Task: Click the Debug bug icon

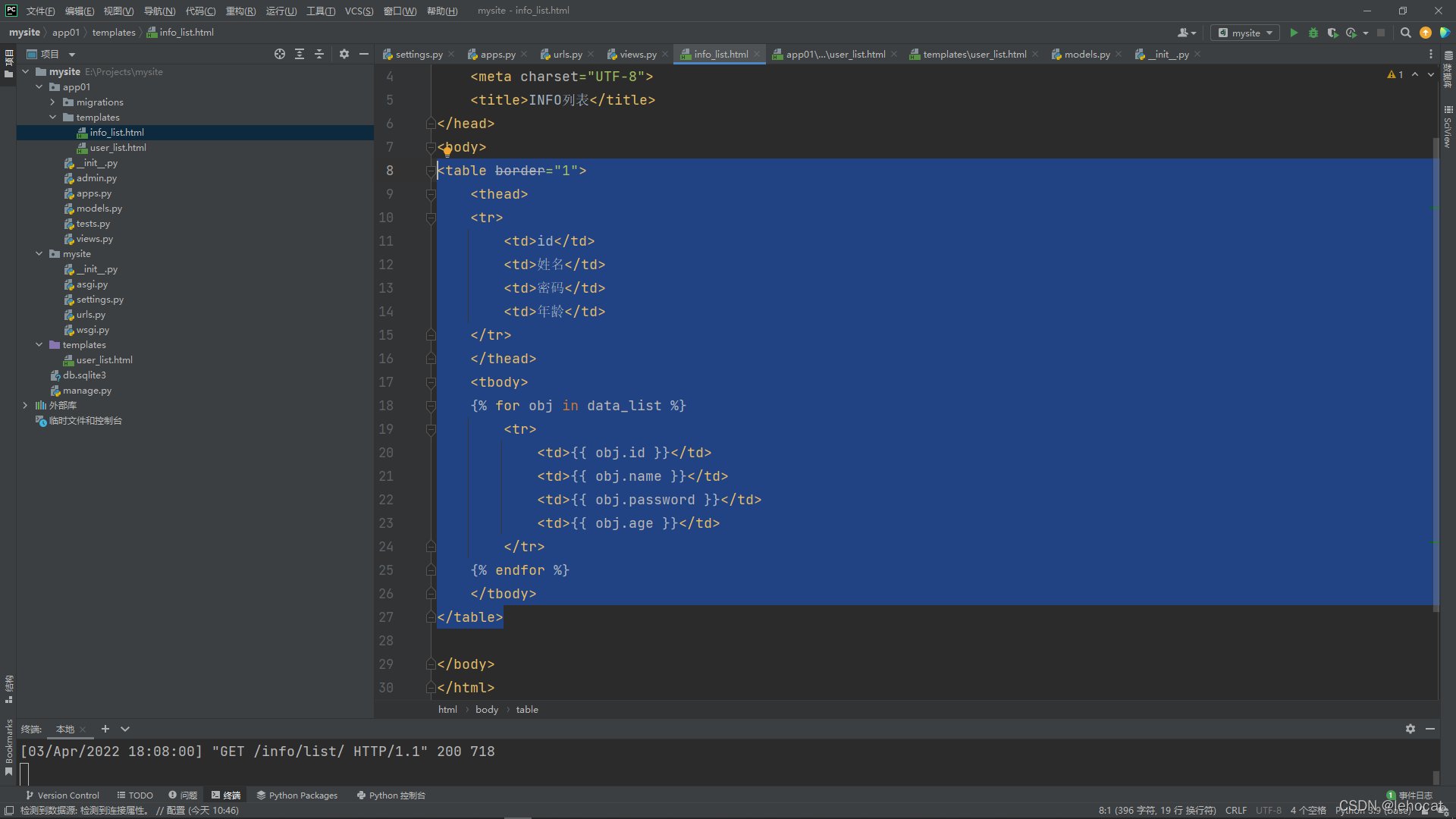Action: pos(1313,33)
